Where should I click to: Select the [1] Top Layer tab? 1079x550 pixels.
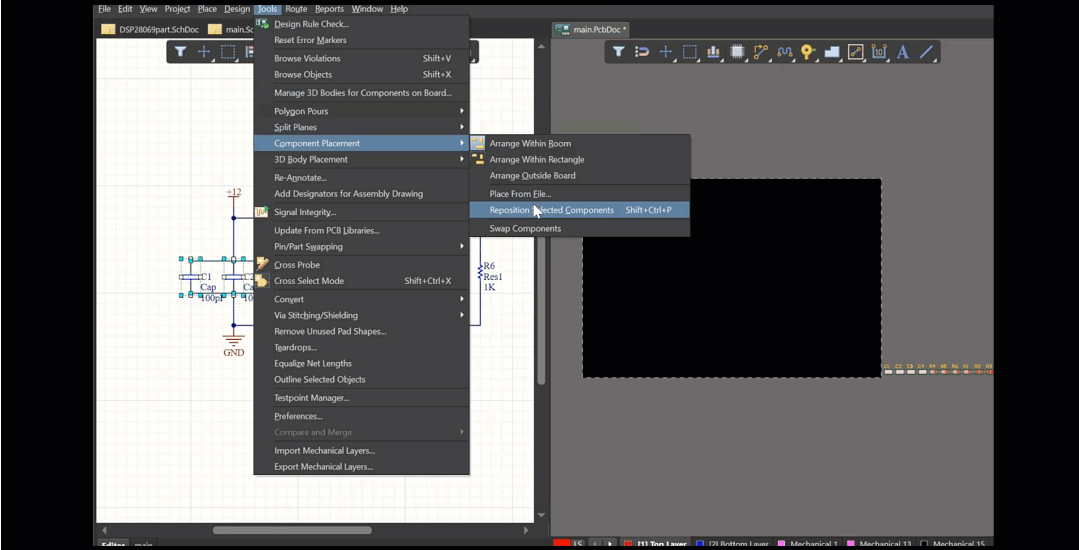(655, 544)
